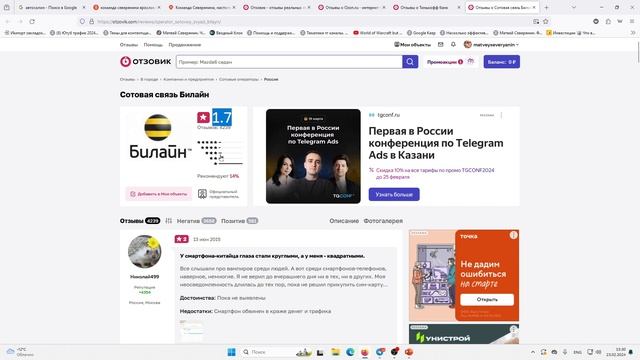Click the Мои объекты link
Image resolution: width=640 pixels, height=360 pixels.
point(412,44)
